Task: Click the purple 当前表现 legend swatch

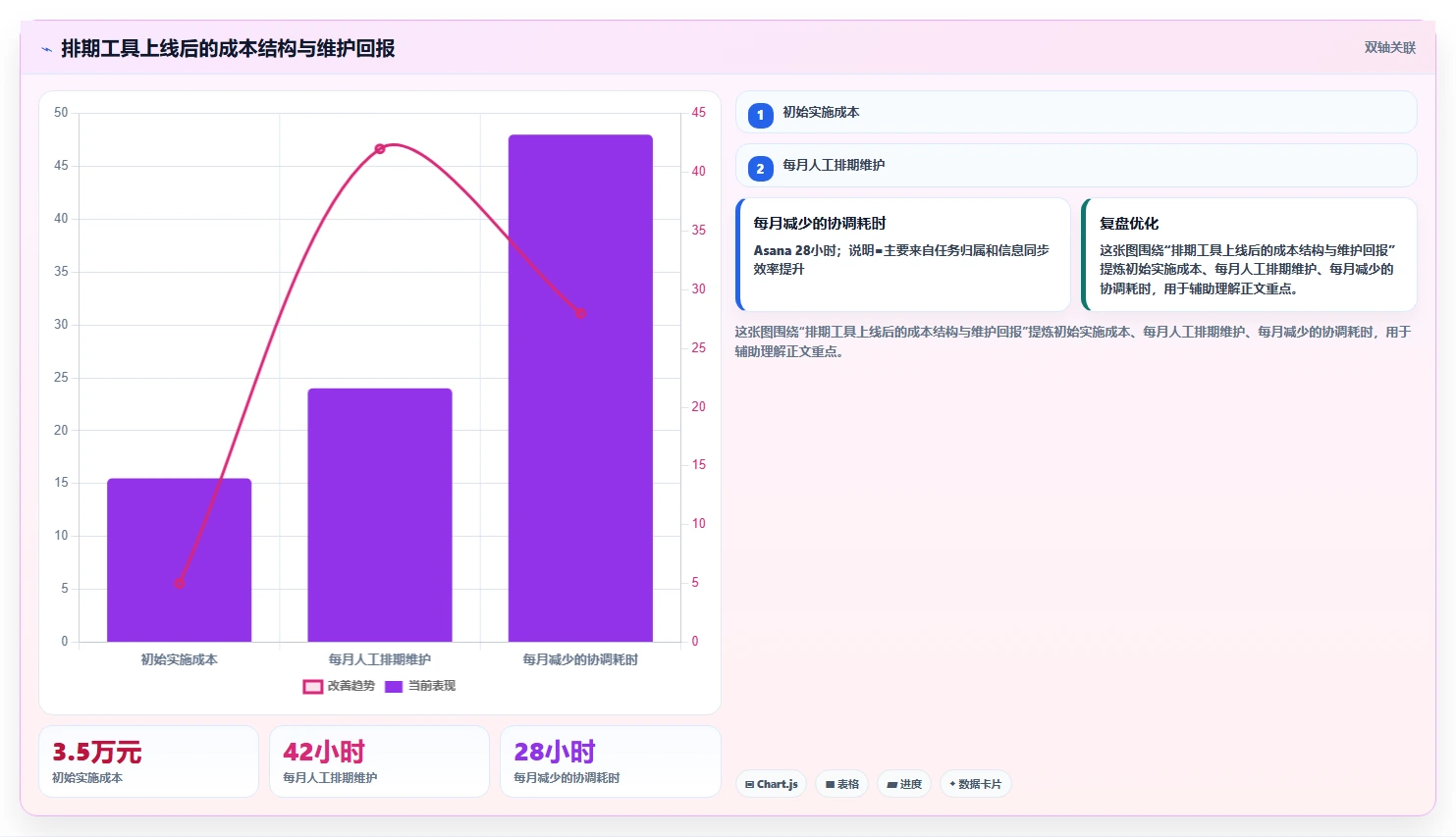Action: (x=394, y=687)
